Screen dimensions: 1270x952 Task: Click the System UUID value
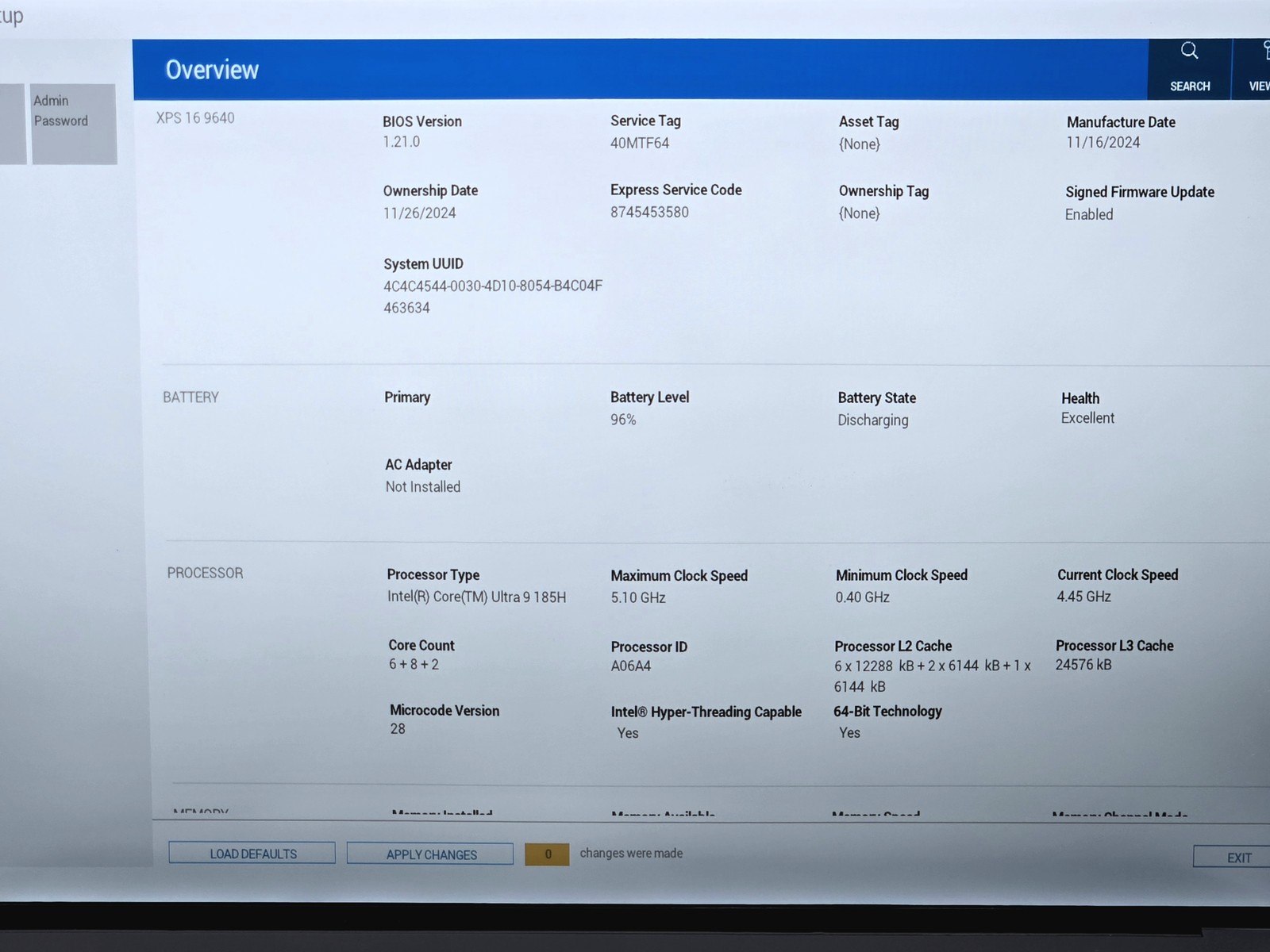pos(492,297)
